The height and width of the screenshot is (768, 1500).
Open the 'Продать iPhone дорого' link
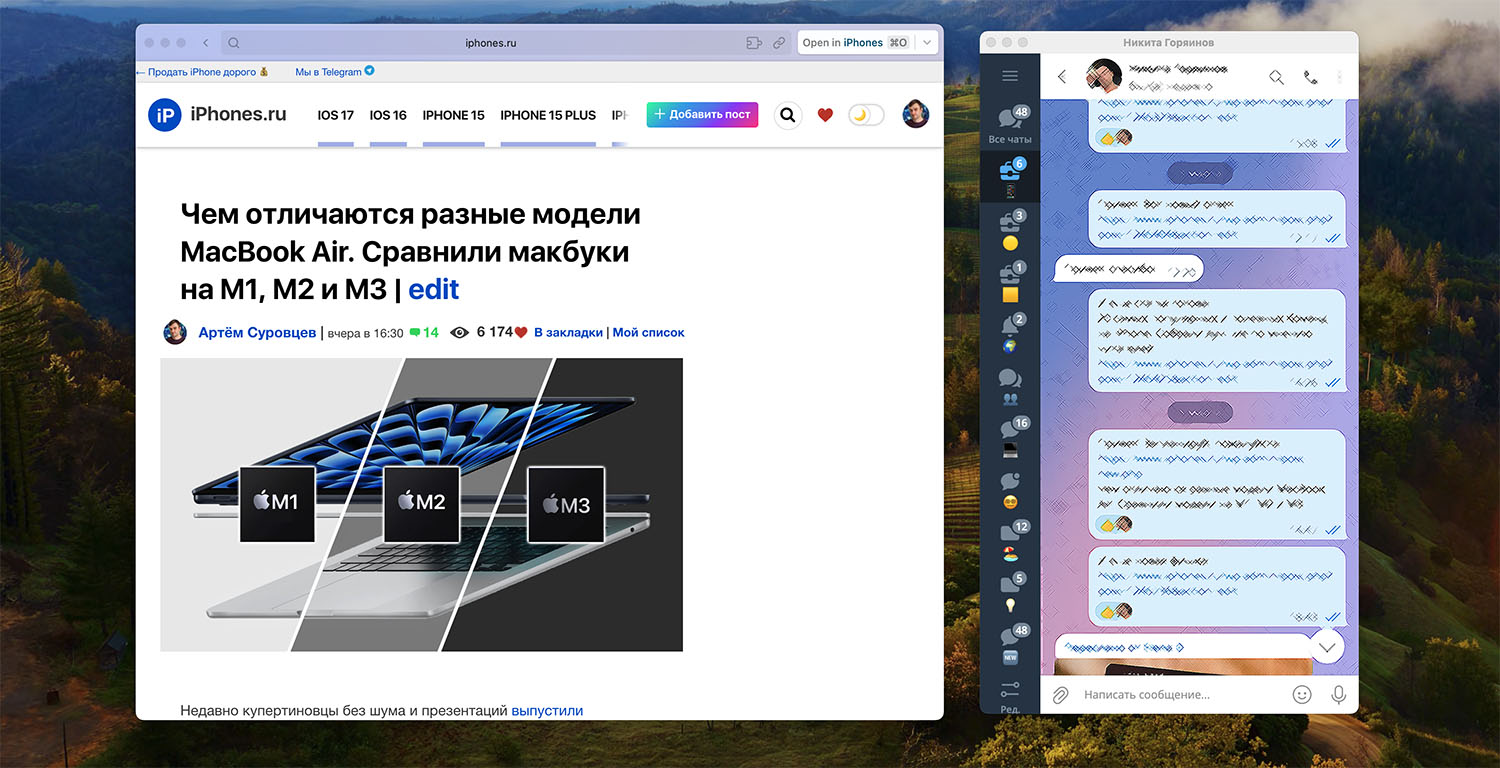point(203,72)
